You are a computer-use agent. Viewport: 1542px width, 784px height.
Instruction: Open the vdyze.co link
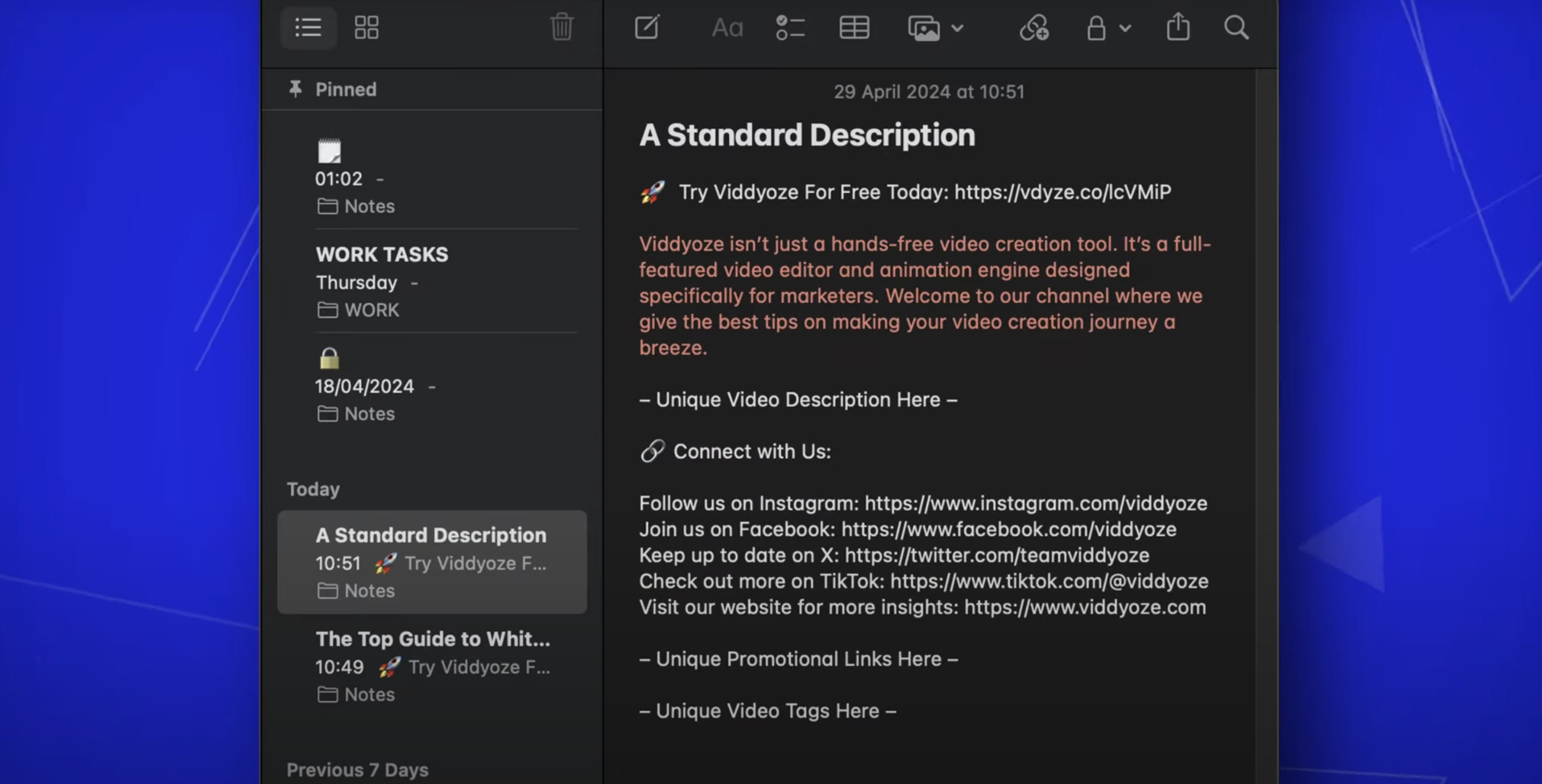[1062, 192]
